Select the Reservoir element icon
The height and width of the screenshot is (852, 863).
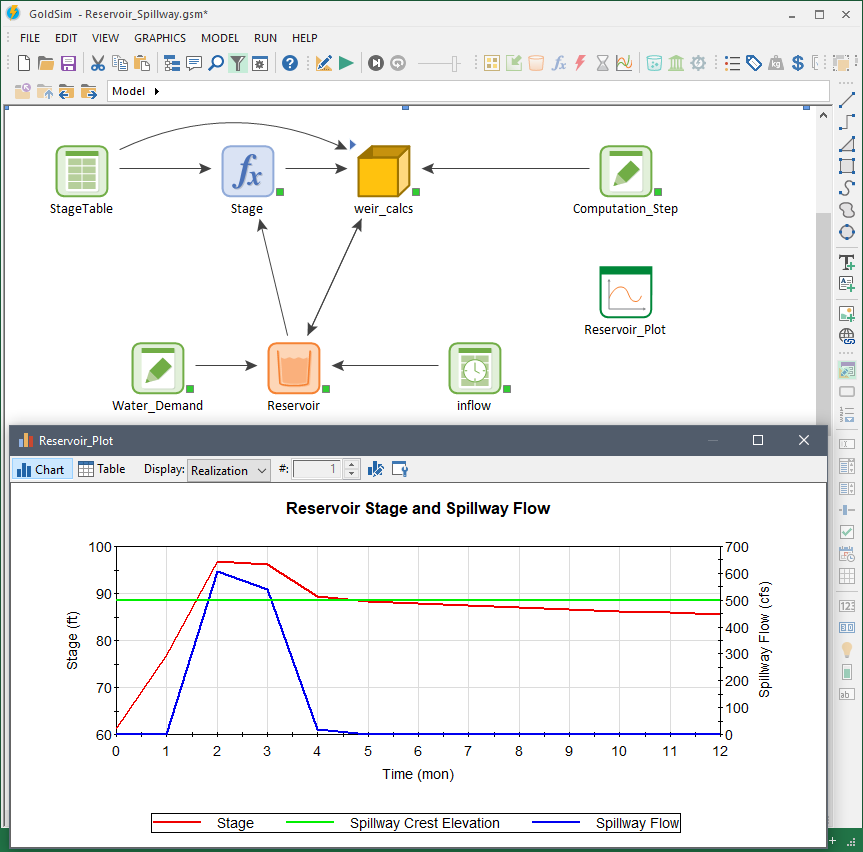click(x=294, y=368)
